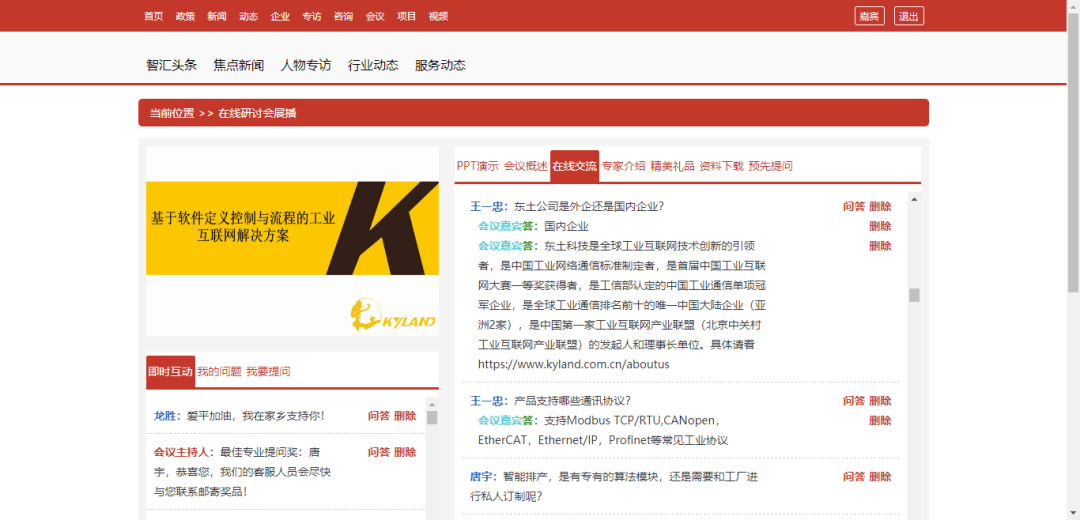Open the 基于软件定义控制 banner image

pyautogui.click(x=292, y=228)
